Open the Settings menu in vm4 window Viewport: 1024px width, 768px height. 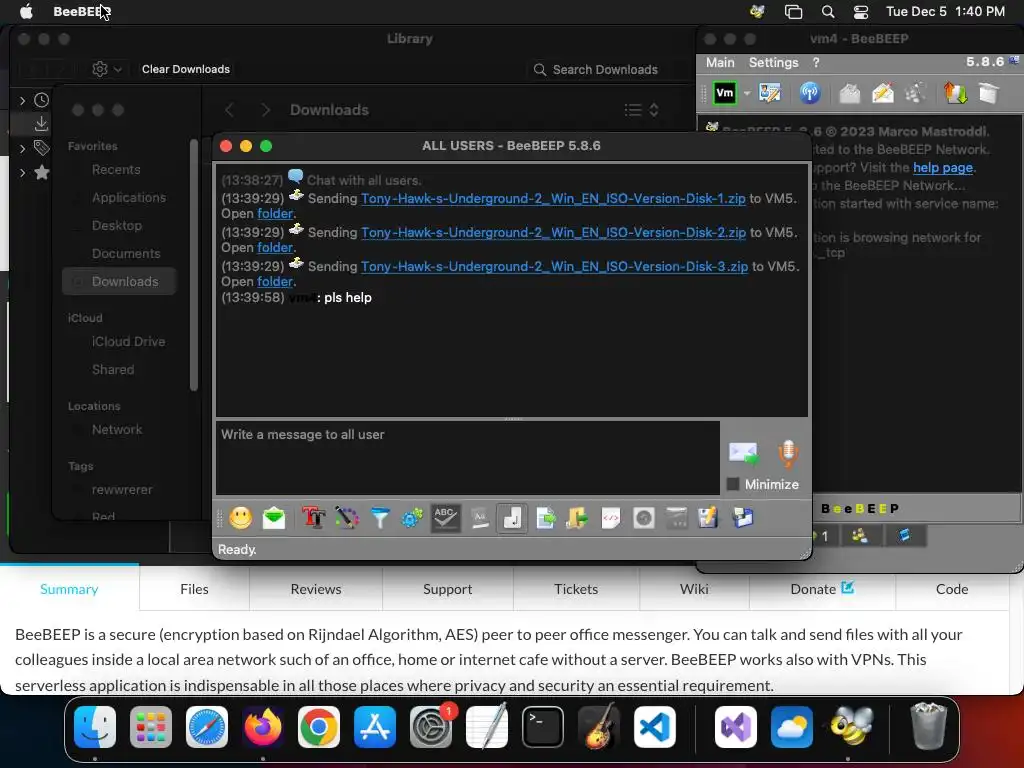773,63
